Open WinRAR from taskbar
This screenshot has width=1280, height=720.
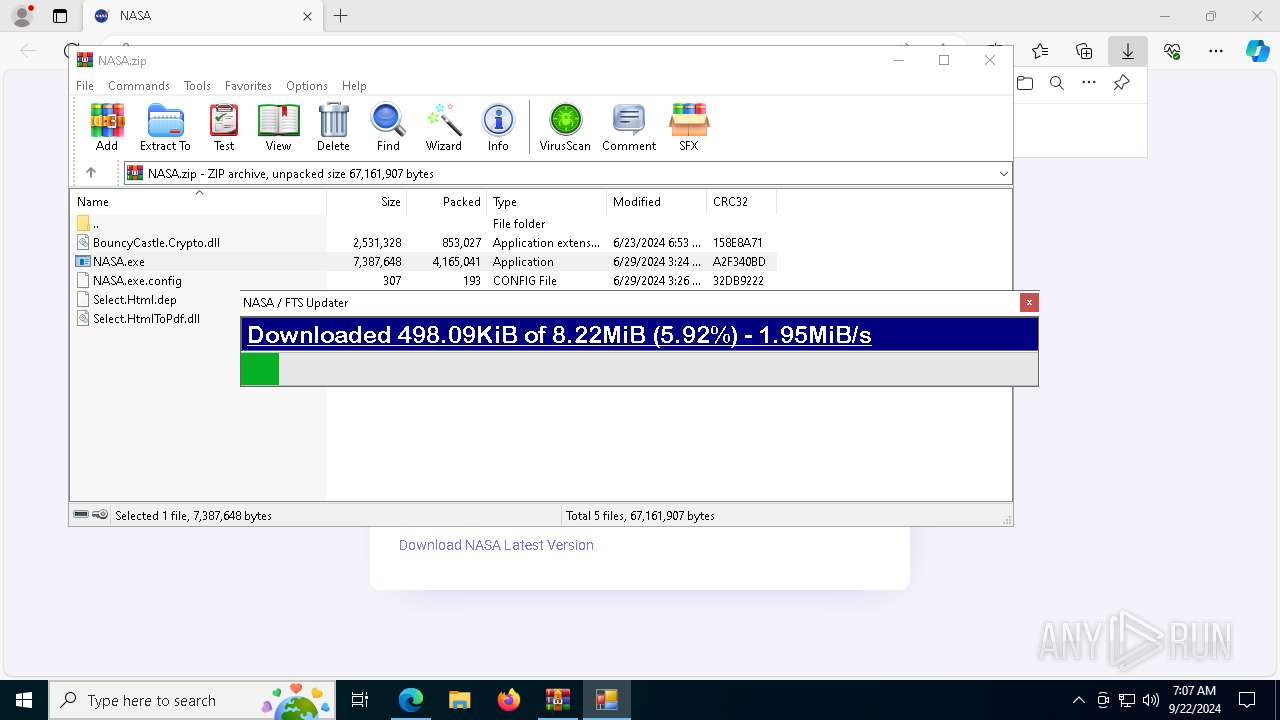coord(558,700)
